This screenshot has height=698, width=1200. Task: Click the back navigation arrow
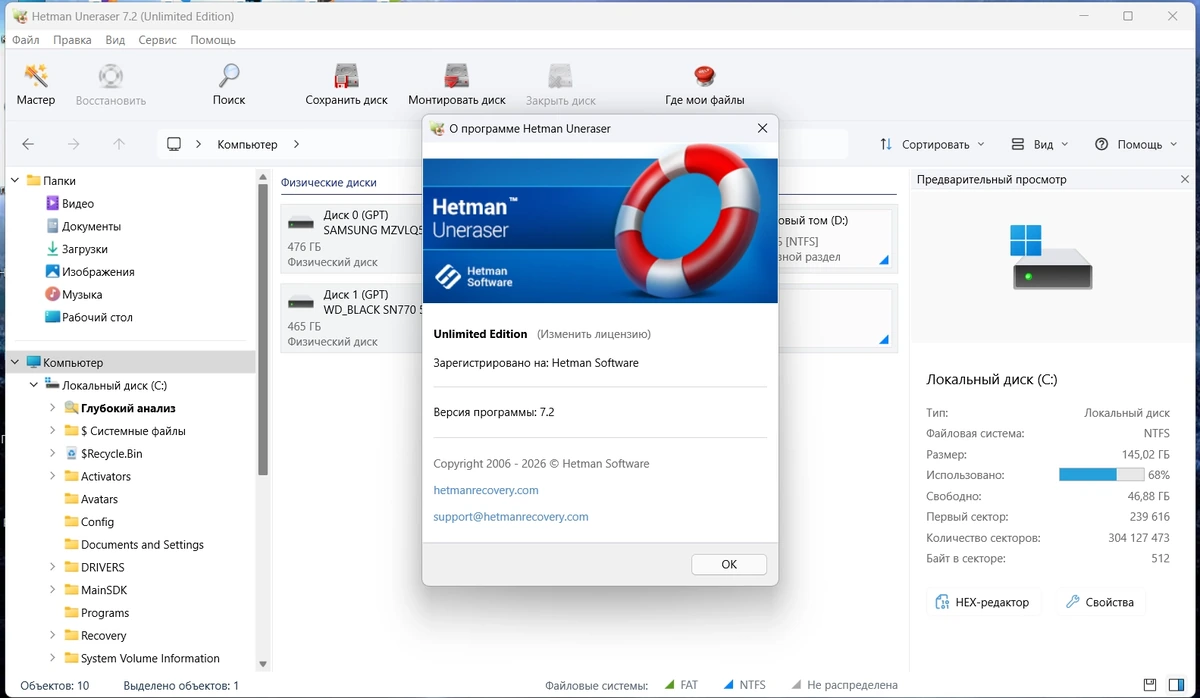point(28,144)
